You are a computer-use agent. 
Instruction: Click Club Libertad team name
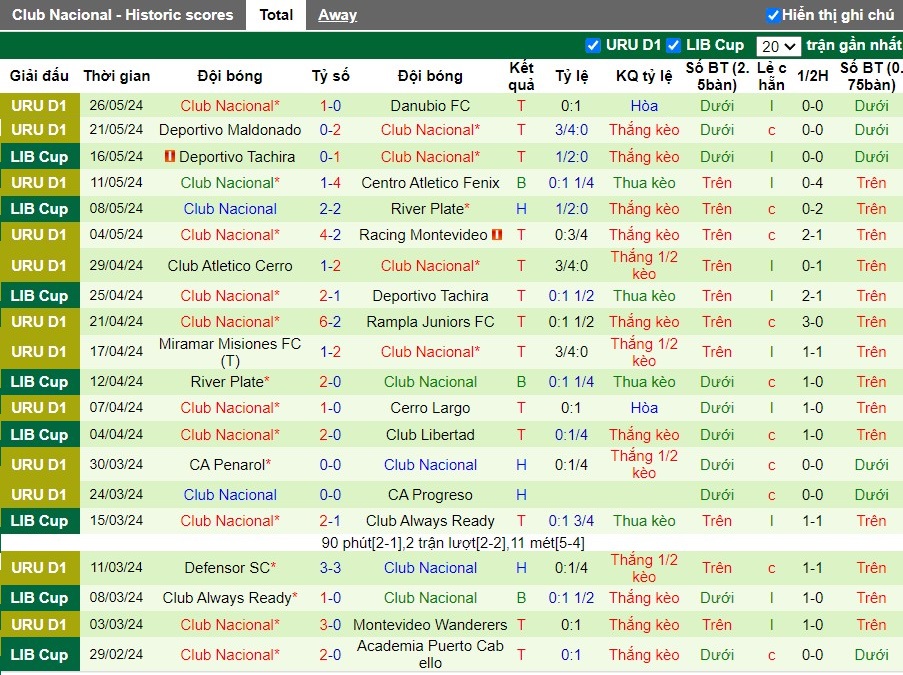coord(430,435)
